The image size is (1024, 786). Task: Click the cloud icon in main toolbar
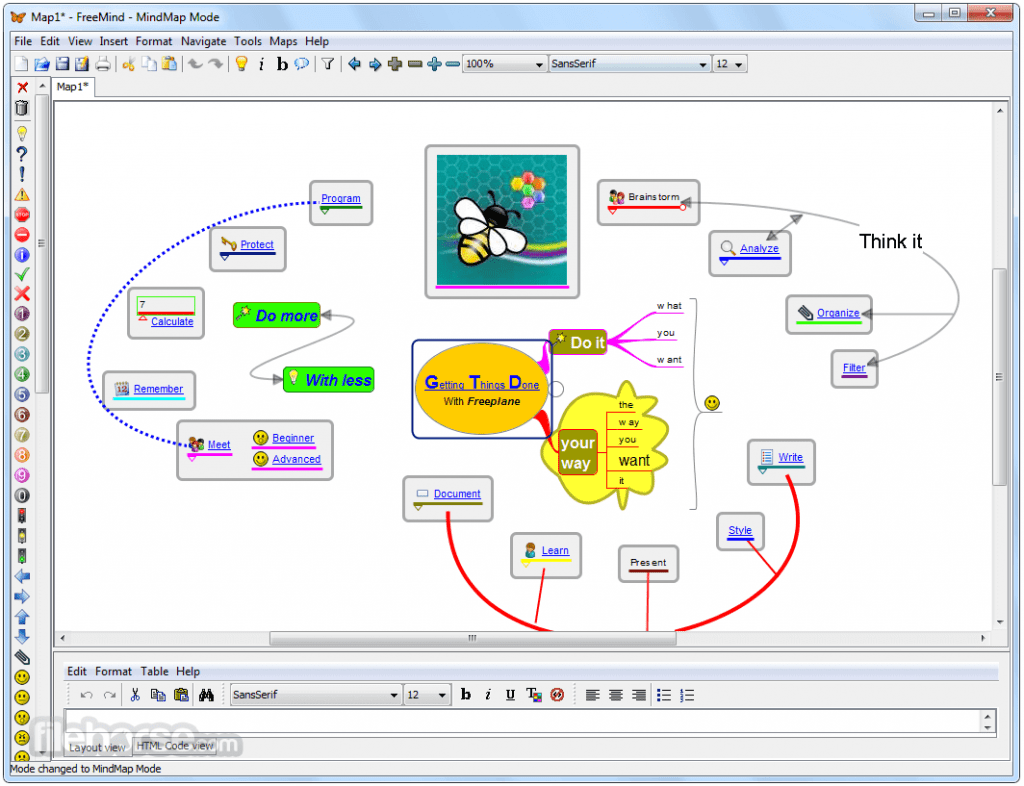tap(302, 64)
